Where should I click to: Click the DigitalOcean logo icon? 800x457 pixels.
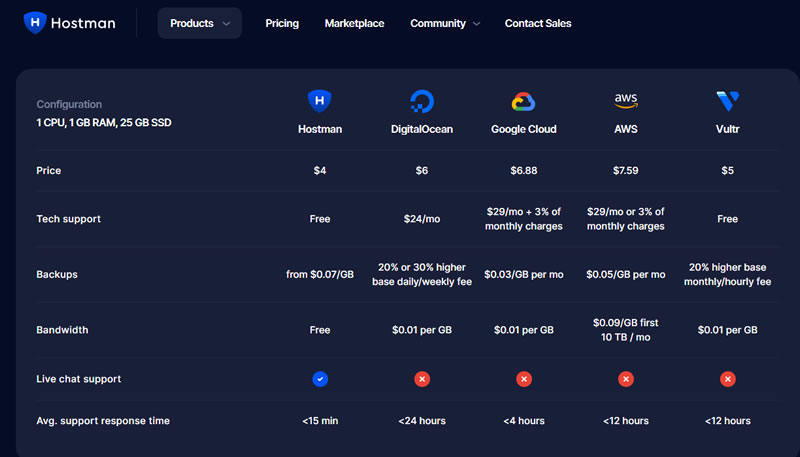coord(422,101)
